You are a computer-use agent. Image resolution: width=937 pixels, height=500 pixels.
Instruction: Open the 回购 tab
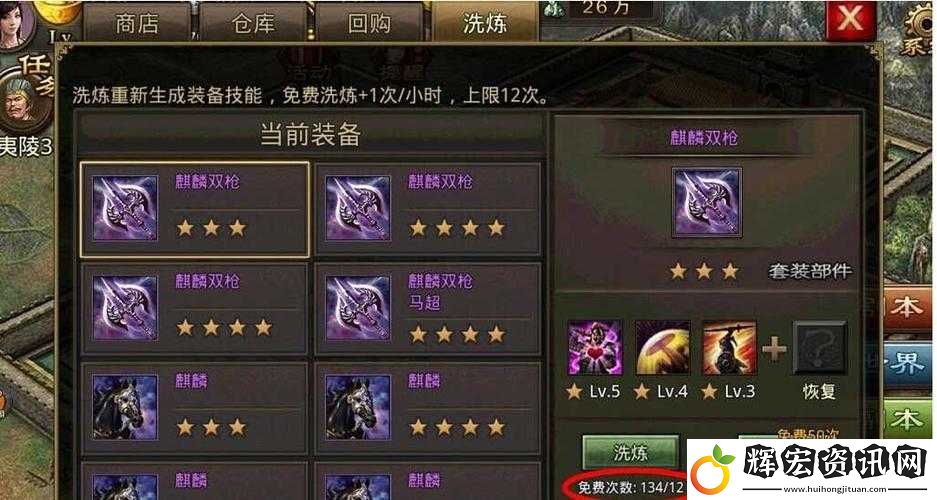[369, 23]
